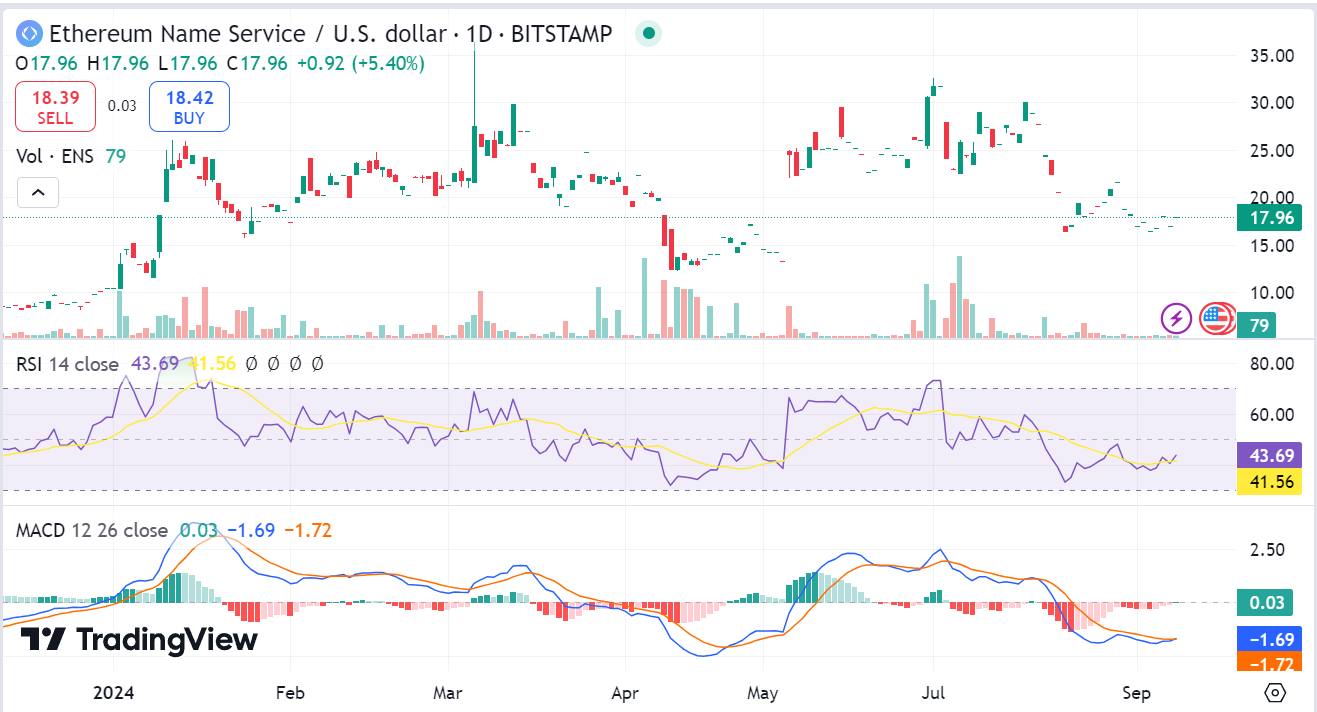
Task: Click the purple 43.69 RSI legend value
Action: click(154, 364)
